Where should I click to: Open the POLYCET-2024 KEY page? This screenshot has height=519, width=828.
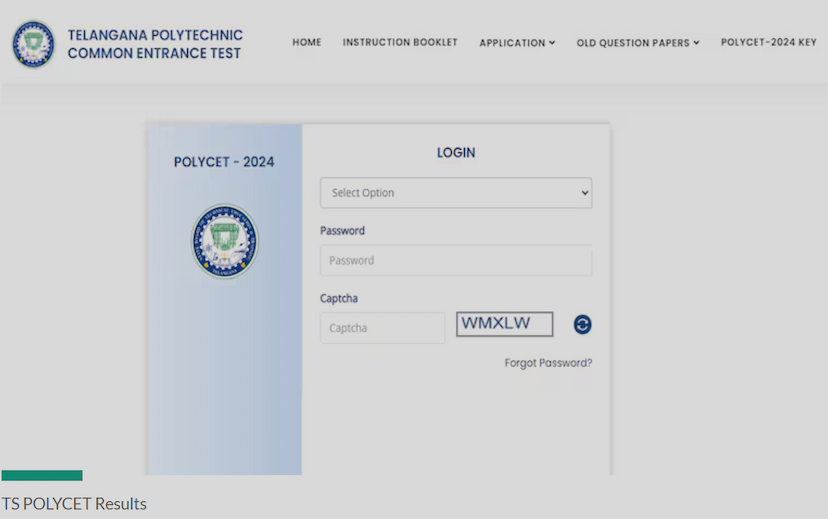pos(768,42)
